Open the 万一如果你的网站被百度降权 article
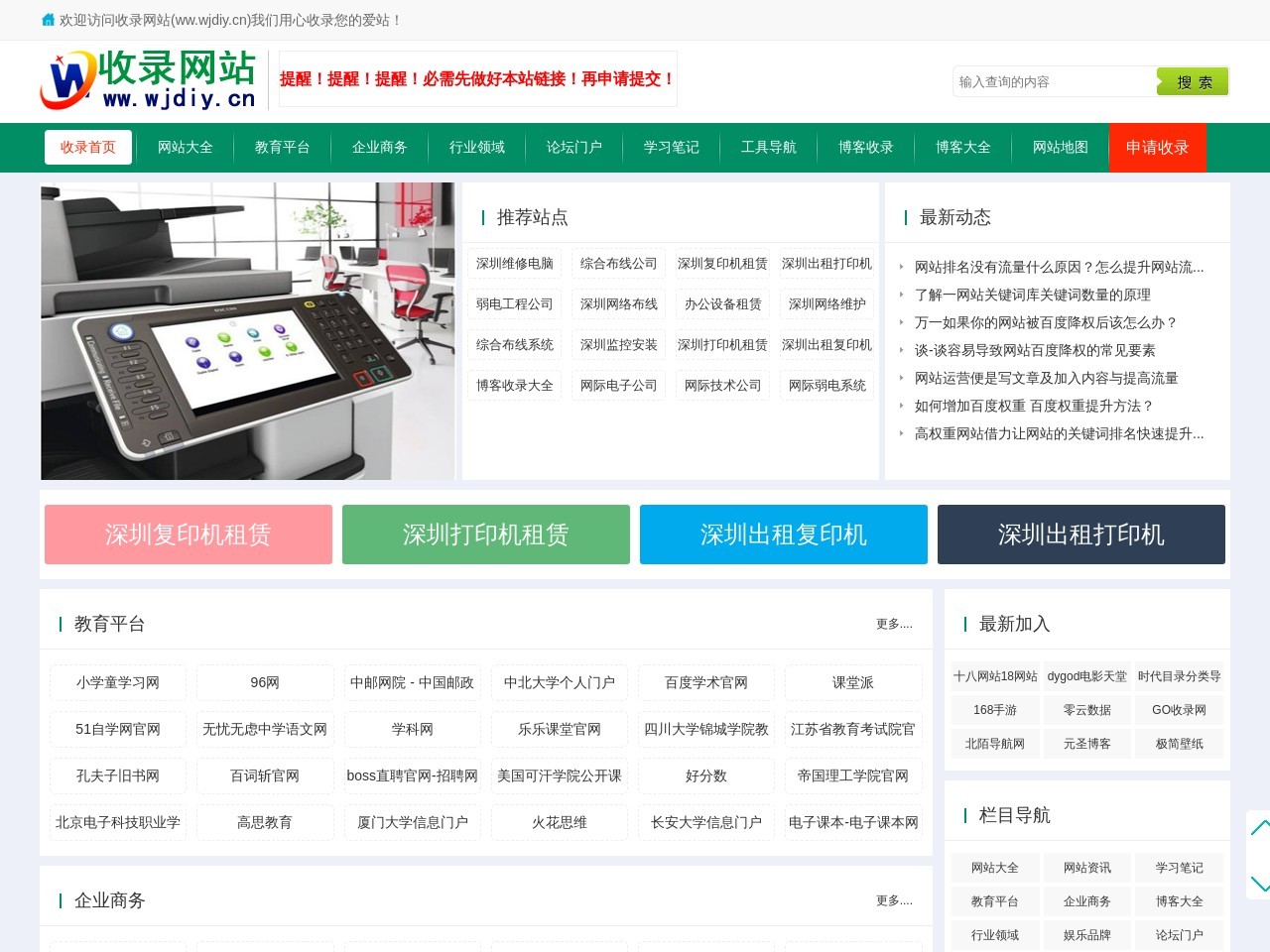1270x952 pixels. 1045,322
